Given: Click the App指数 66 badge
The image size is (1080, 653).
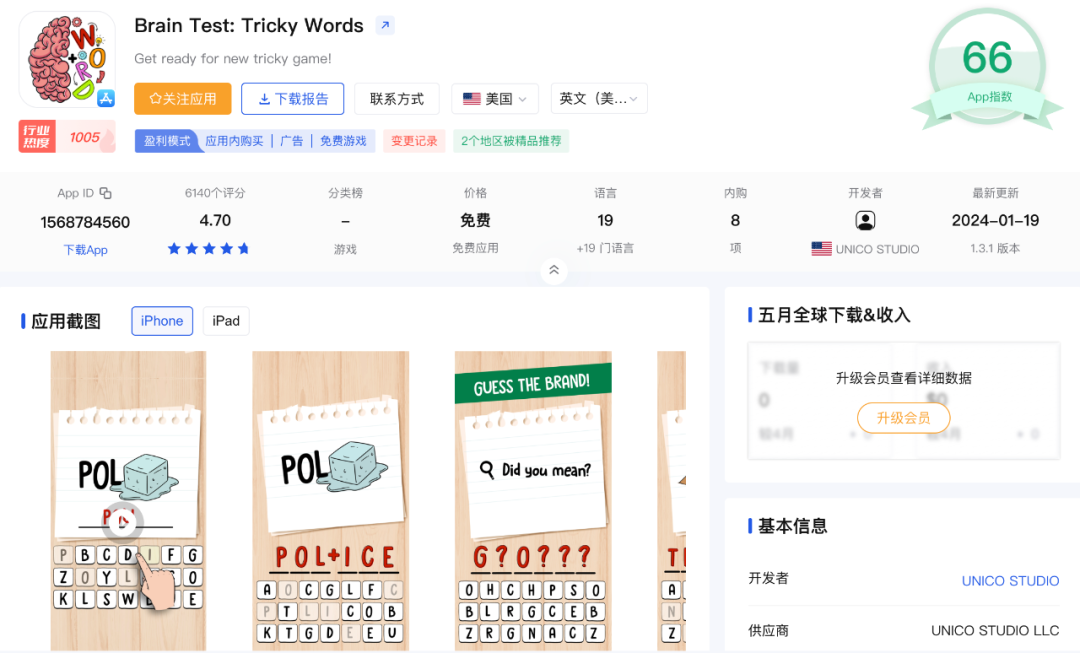Looking at the screenshot, I should 987,70.
